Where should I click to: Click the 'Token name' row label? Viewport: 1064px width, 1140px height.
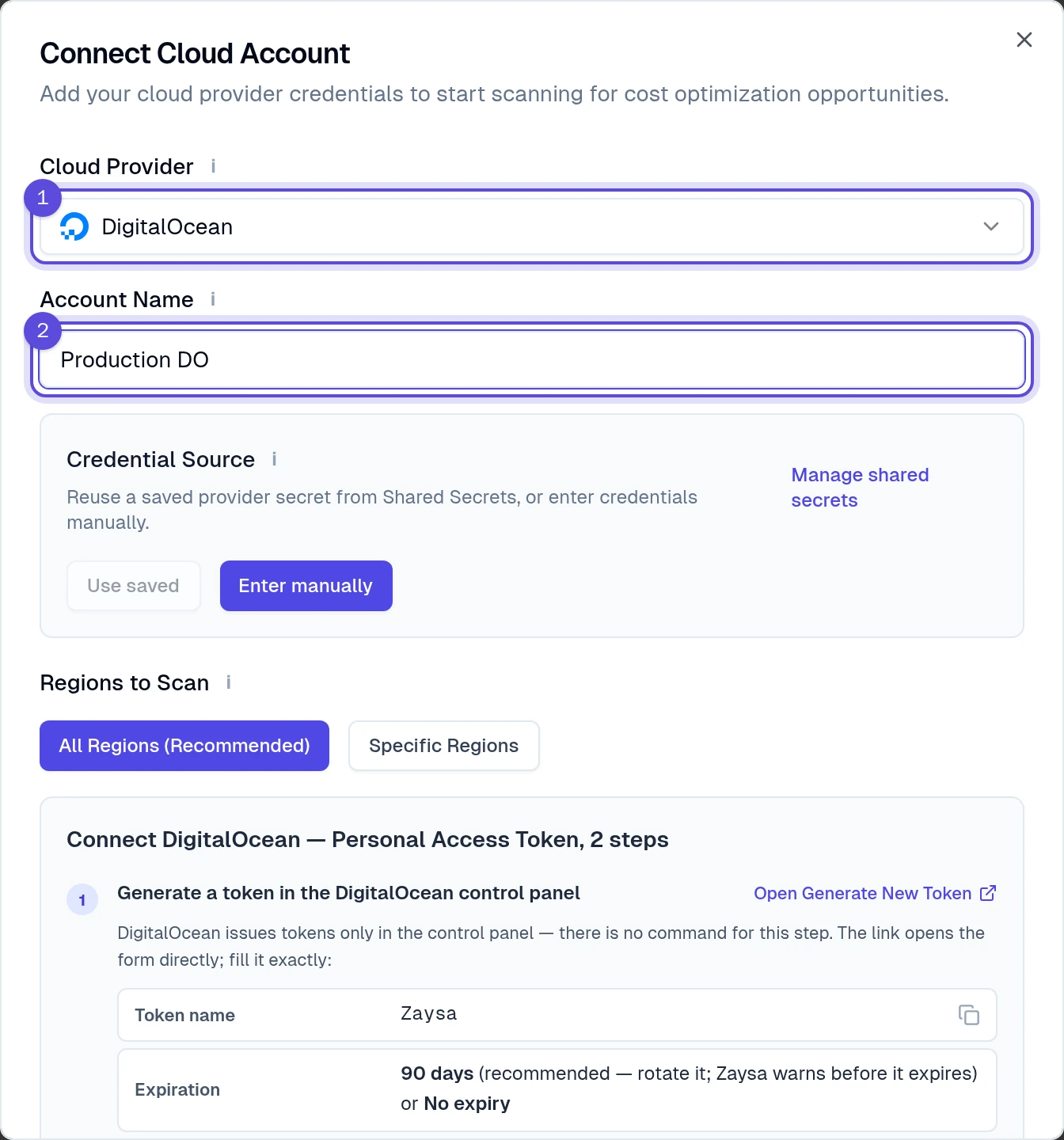184,1016
